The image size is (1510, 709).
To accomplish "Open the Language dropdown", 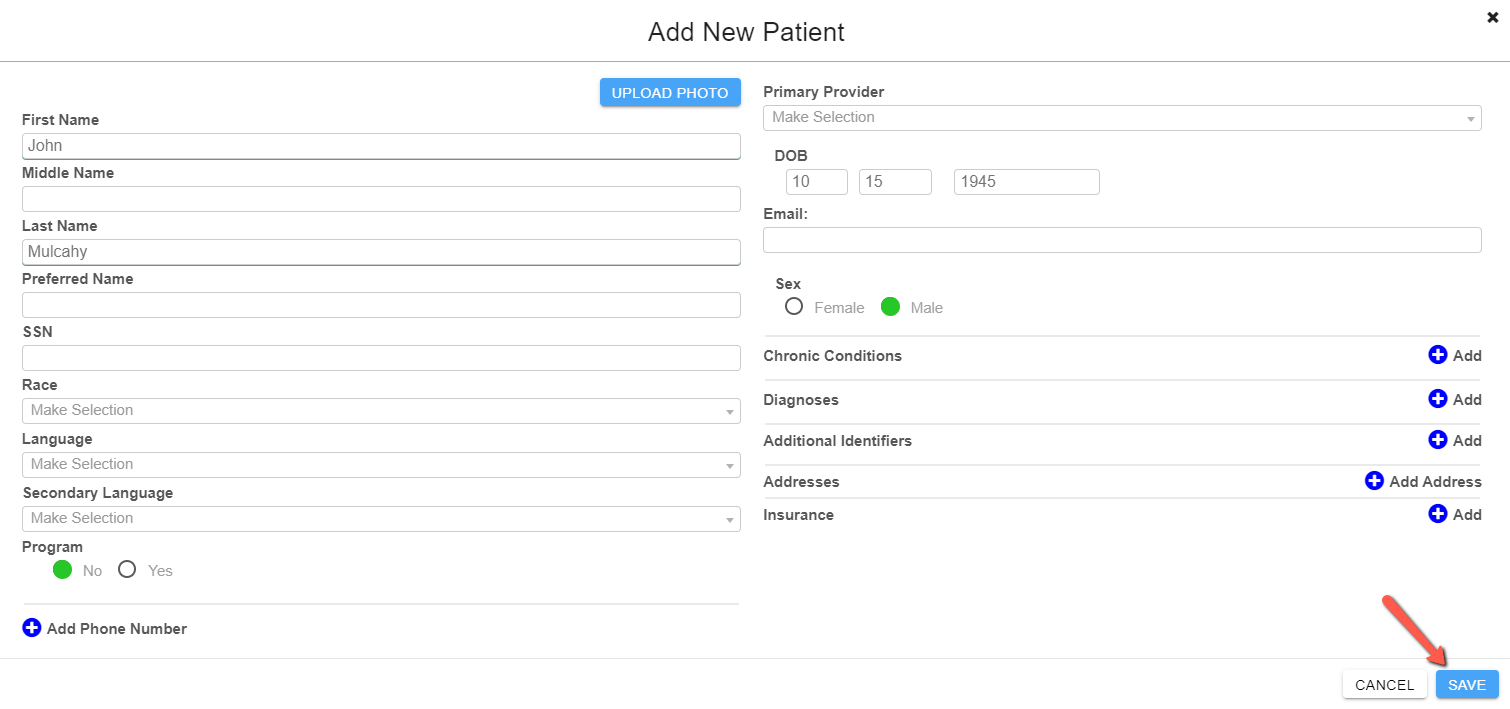I will [x=381, y=465].
